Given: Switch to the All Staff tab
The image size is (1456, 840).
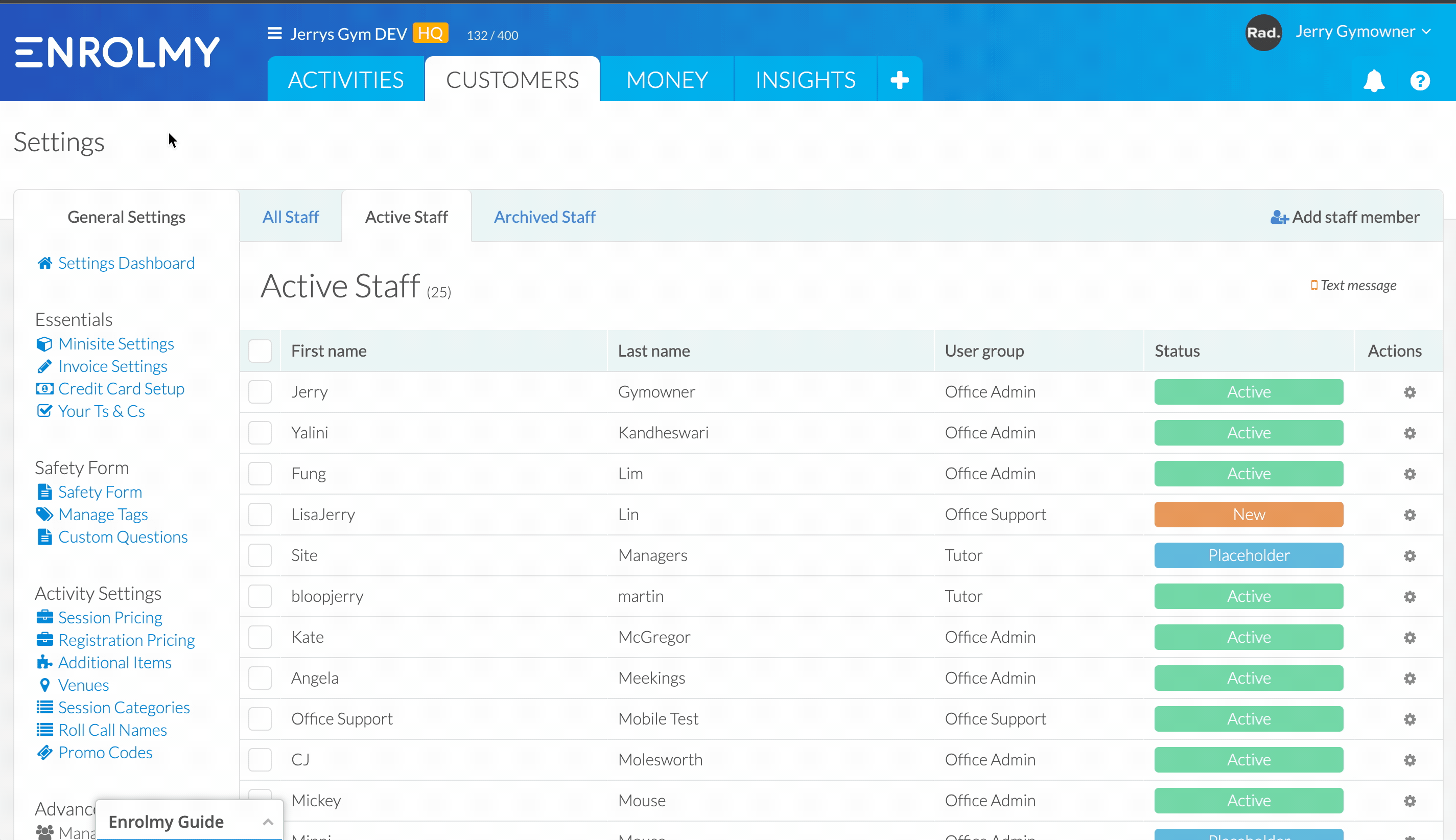Looking at the screenshot, I should click(291, 217).
